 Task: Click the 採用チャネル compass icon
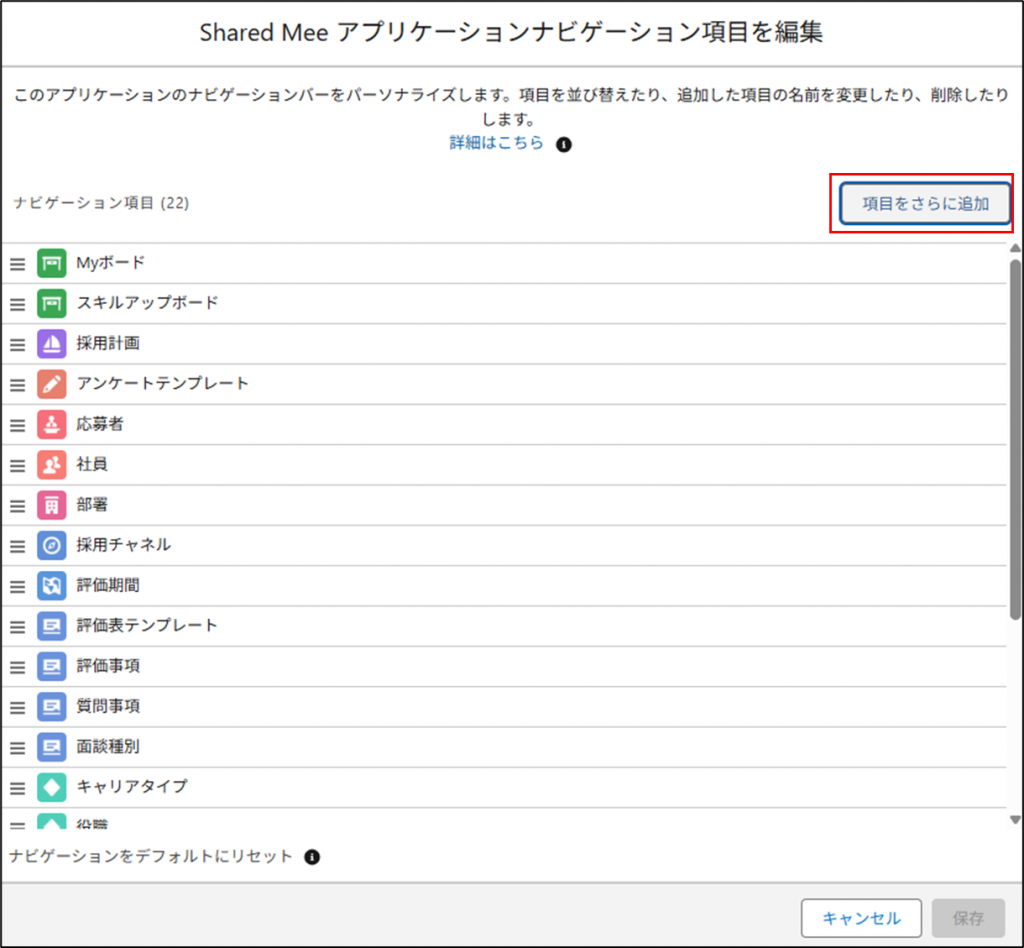coord(51,545)
